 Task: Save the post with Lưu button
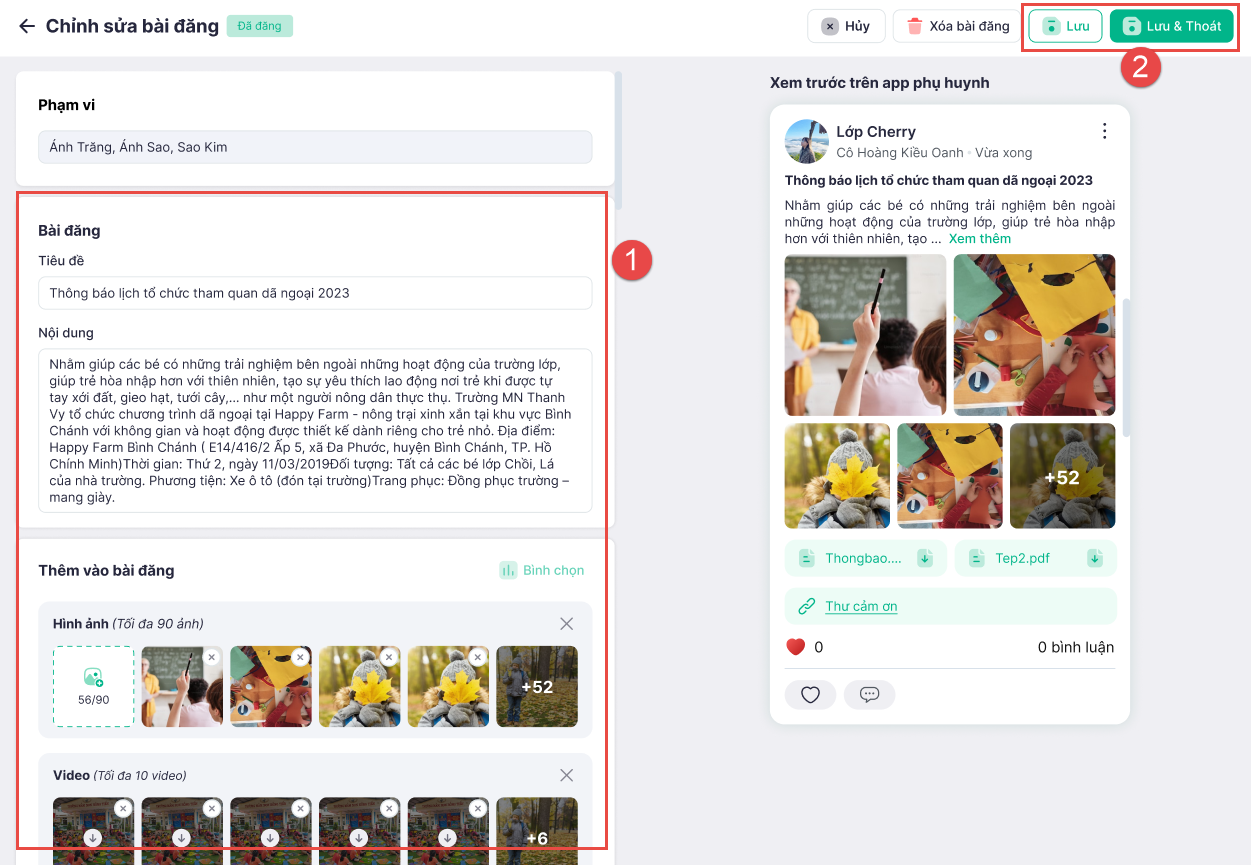click(1065, 26)
